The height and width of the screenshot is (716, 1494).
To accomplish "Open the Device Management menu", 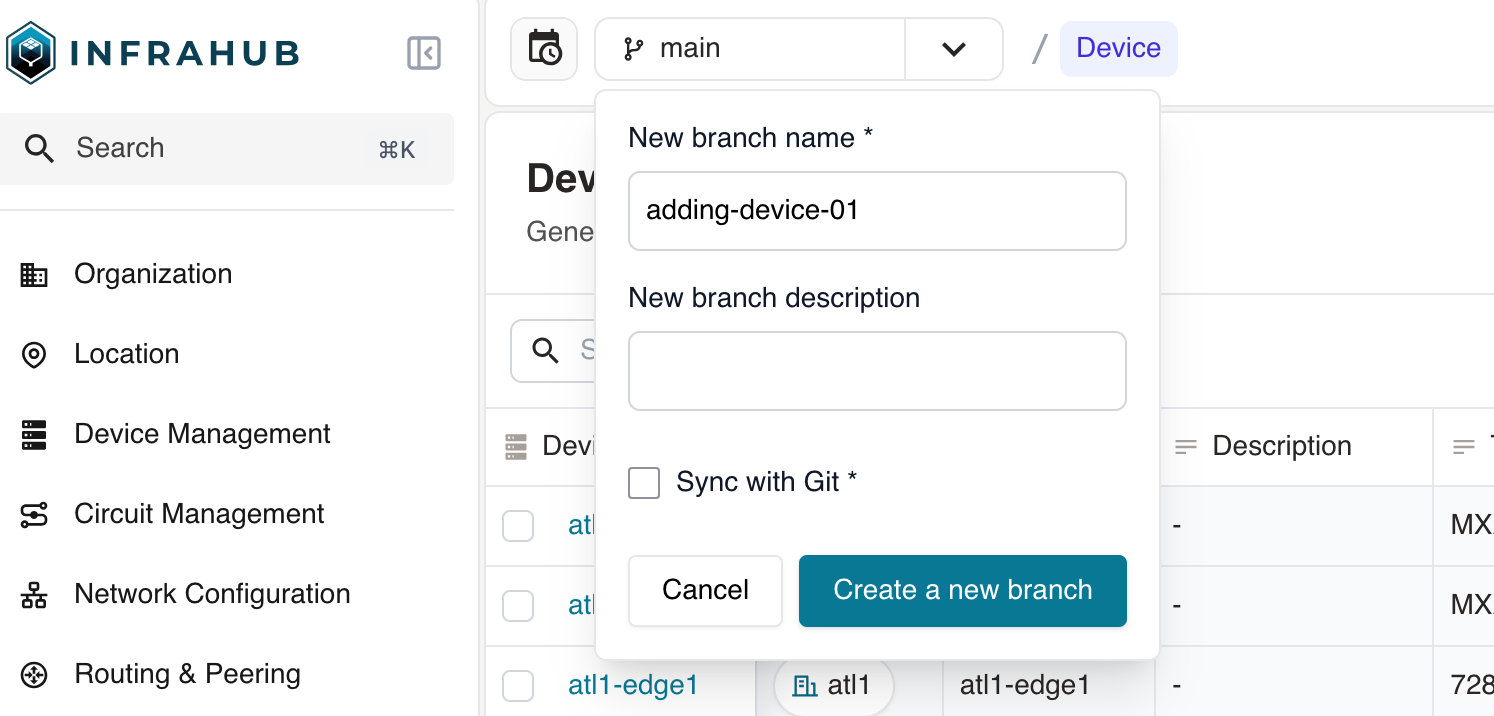I will tap(202, 434).
